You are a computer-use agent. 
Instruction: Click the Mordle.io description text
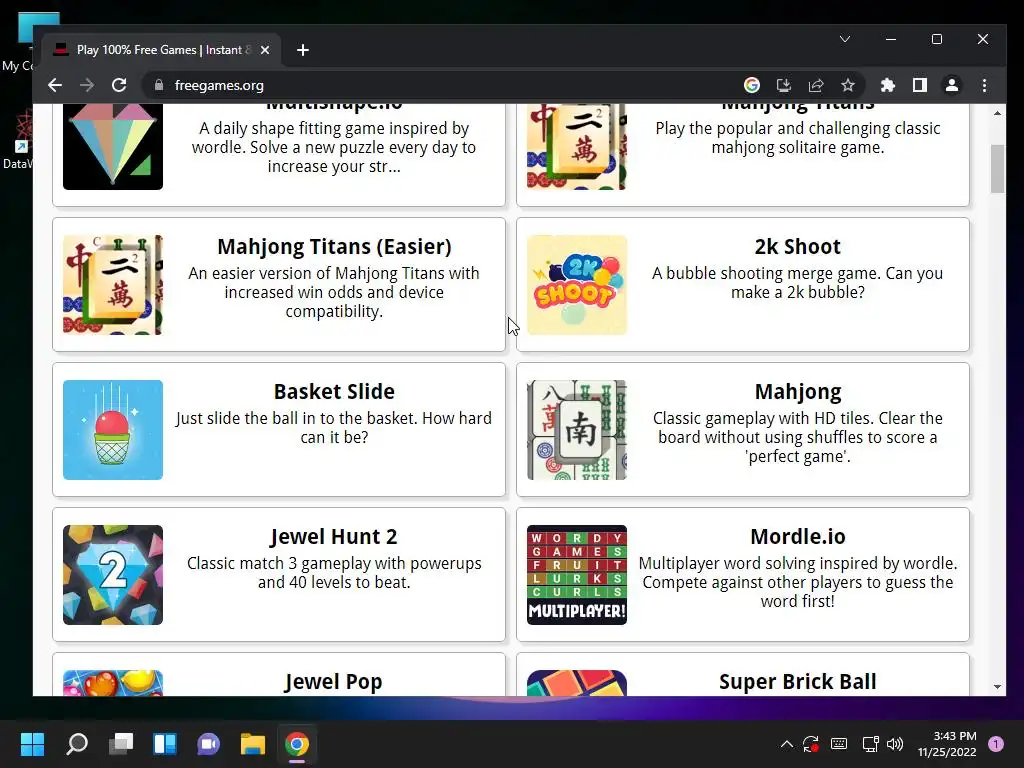pyautogui.click(x=797, y=582)
